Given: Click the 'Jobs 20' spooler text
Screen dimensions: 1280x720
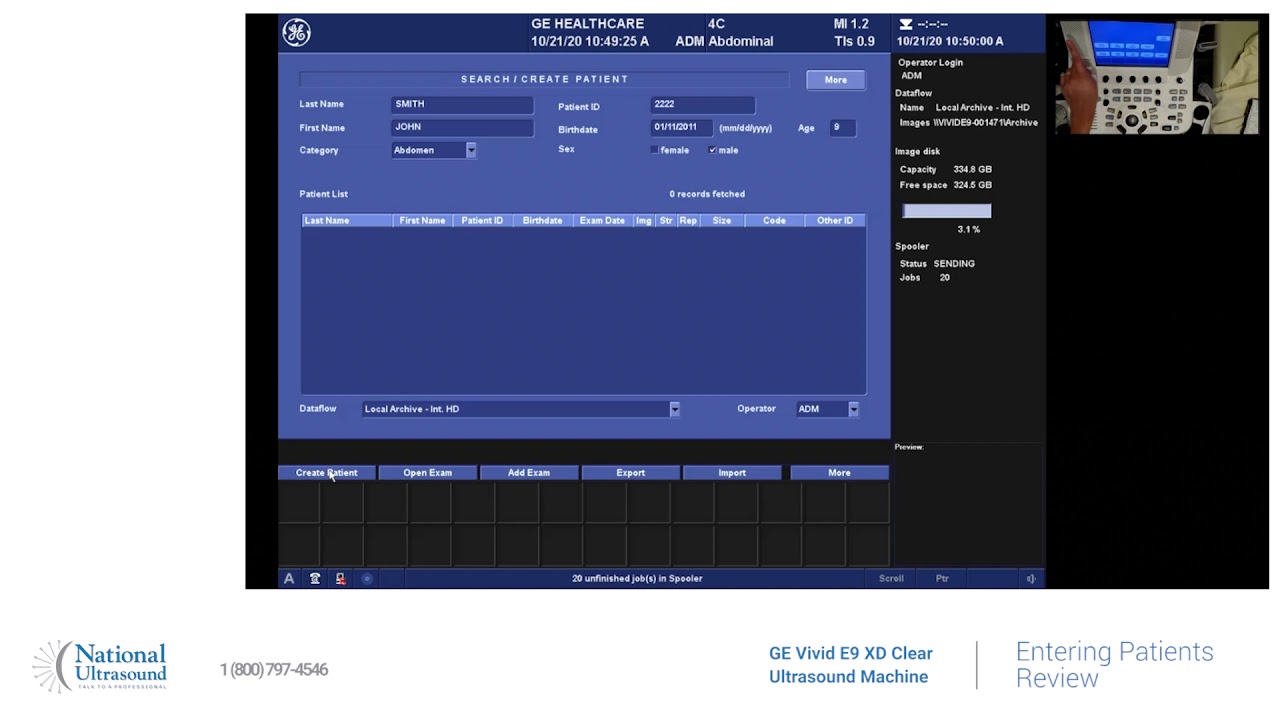Looking at the screenshot, I should (x=925, y=278).
